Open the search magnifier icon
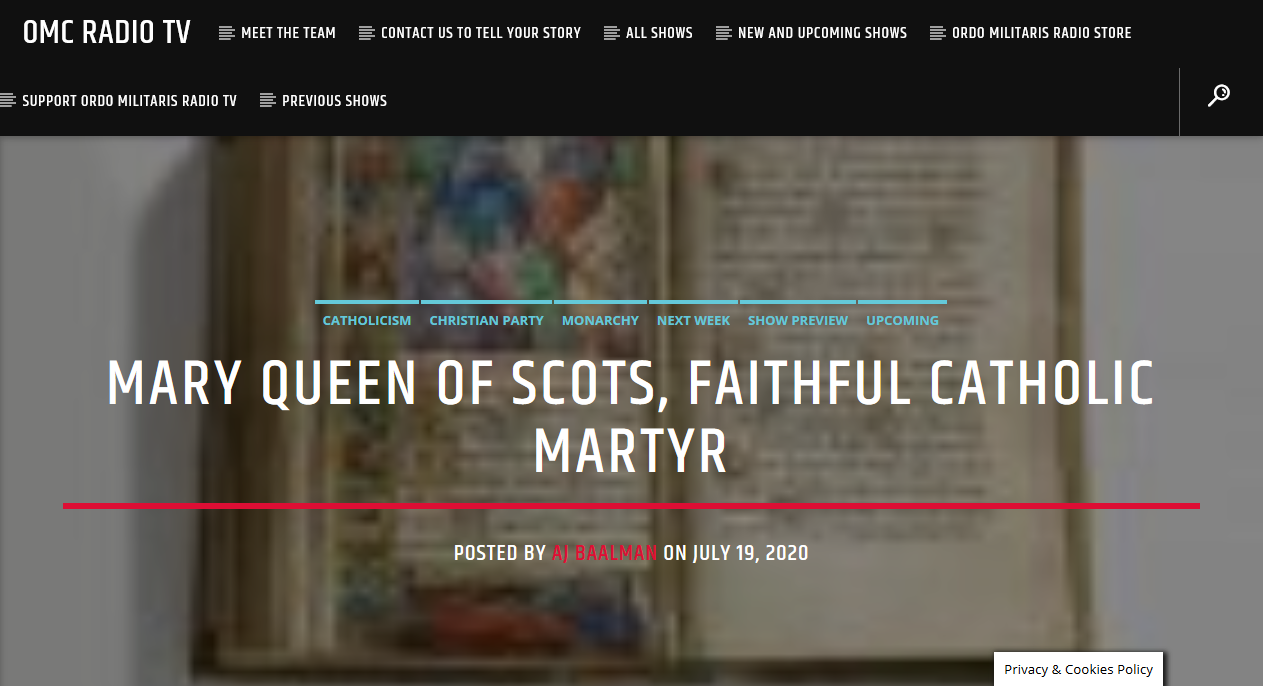Viewport: 1263px width, 686px height. pyautogui.click(x=1219, y=95)
